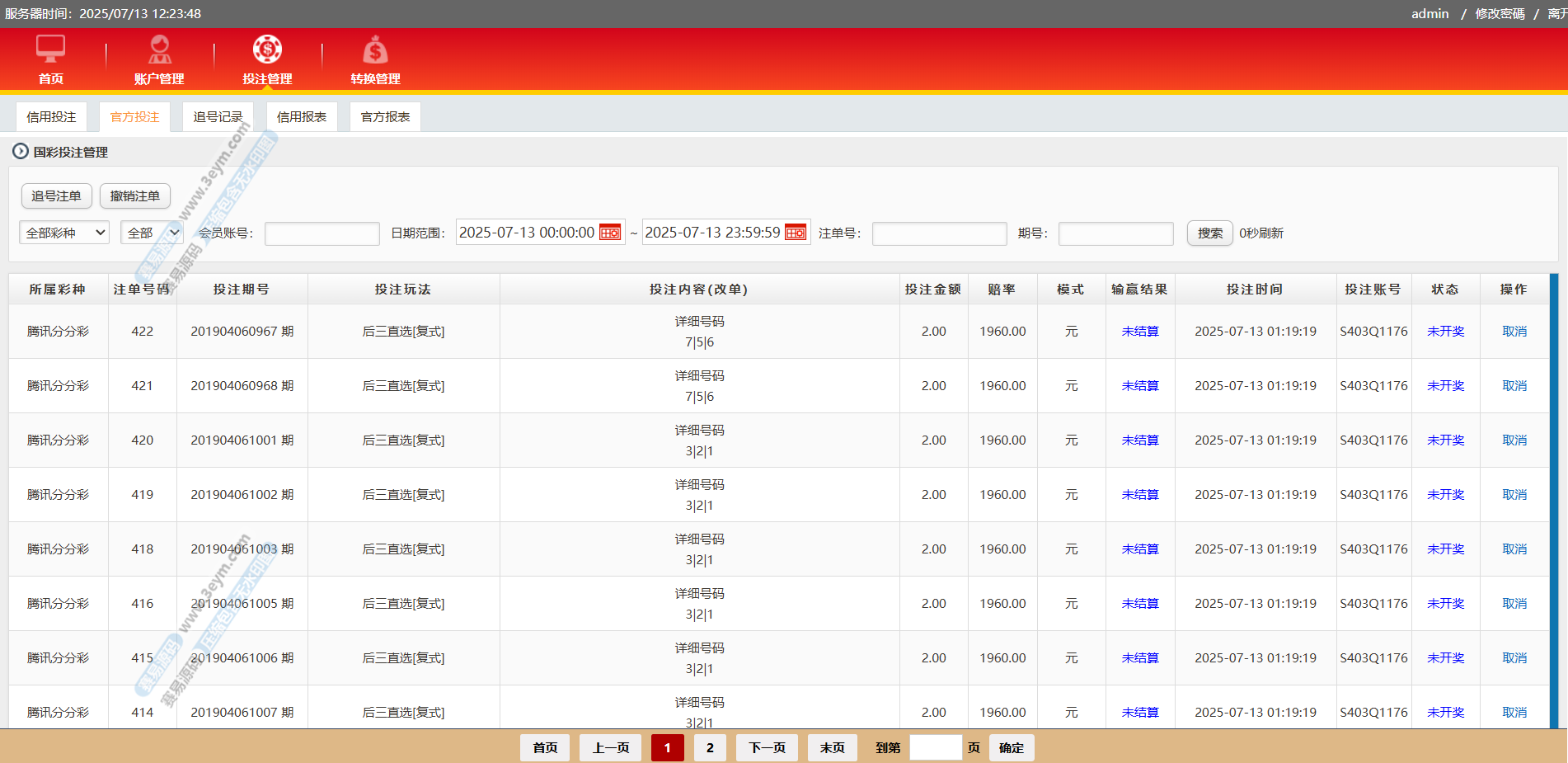Switch to the 信用投注 tab
This screenshot has height=763, width=1568.
pyautogui.click(x=51, y=117)
